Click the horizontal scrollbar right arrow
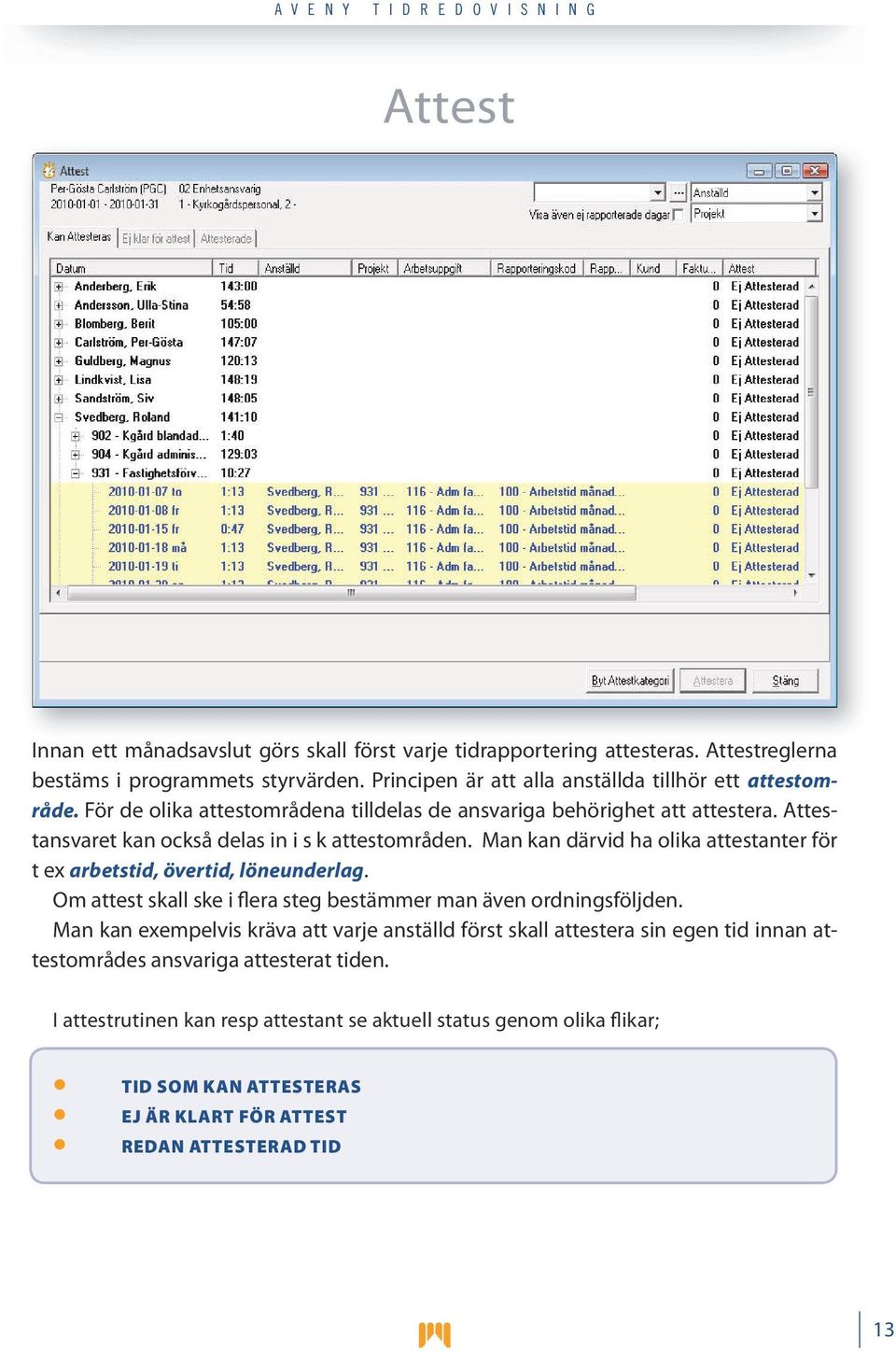This screenshot has width=896, height=1352. [x=795, y=593]
